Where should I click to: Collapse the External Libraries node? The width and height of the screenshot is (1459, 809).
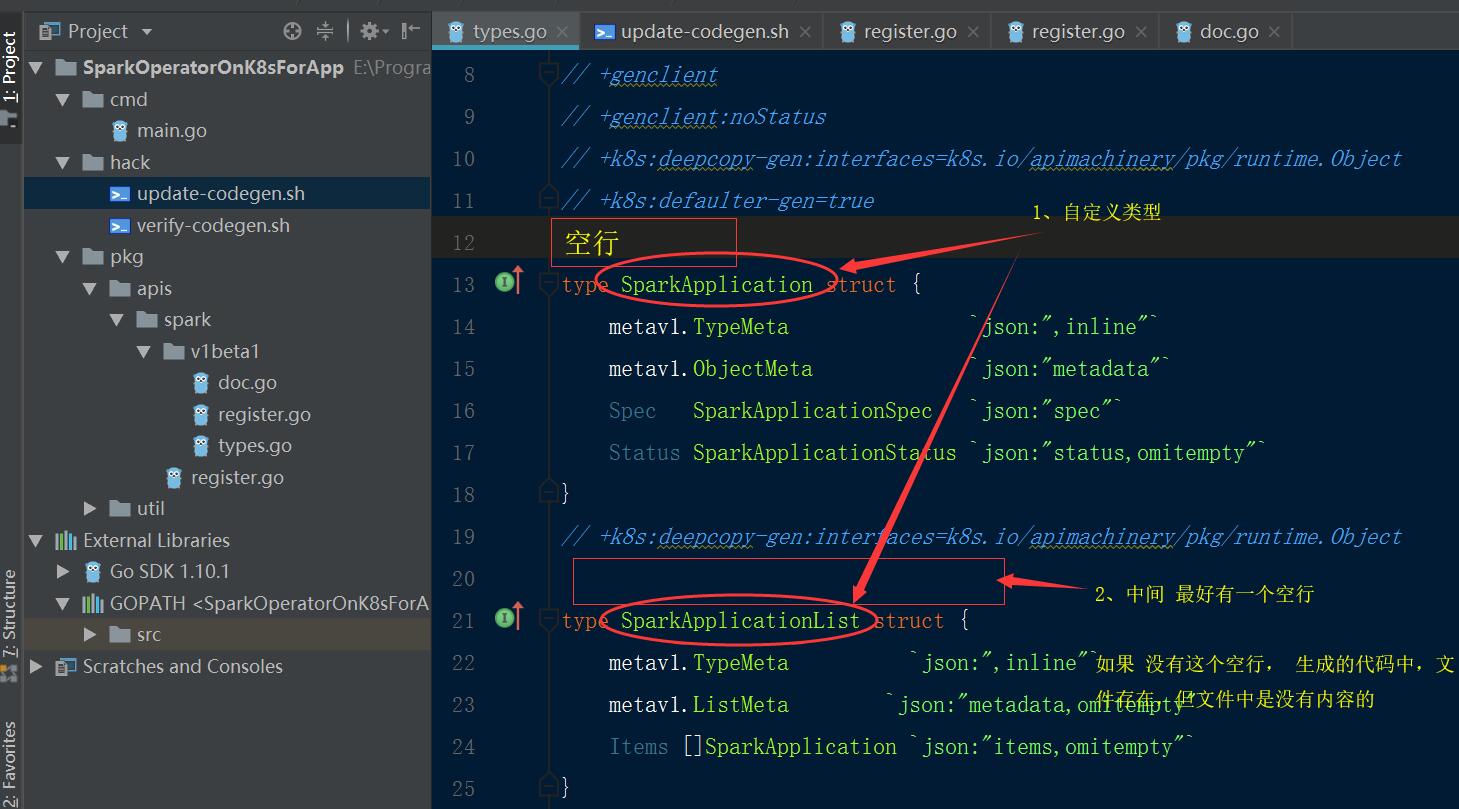click(37, 541)
